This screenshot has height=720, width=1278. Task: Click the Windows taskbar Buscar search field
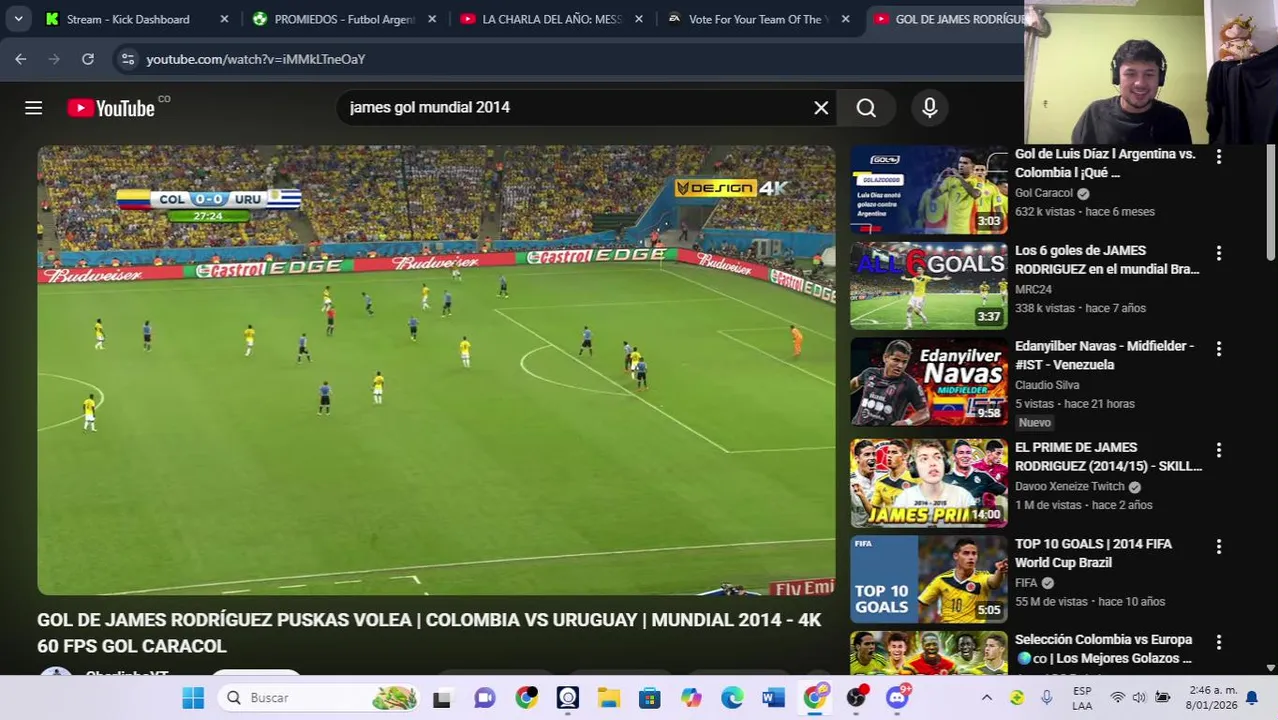321,698
